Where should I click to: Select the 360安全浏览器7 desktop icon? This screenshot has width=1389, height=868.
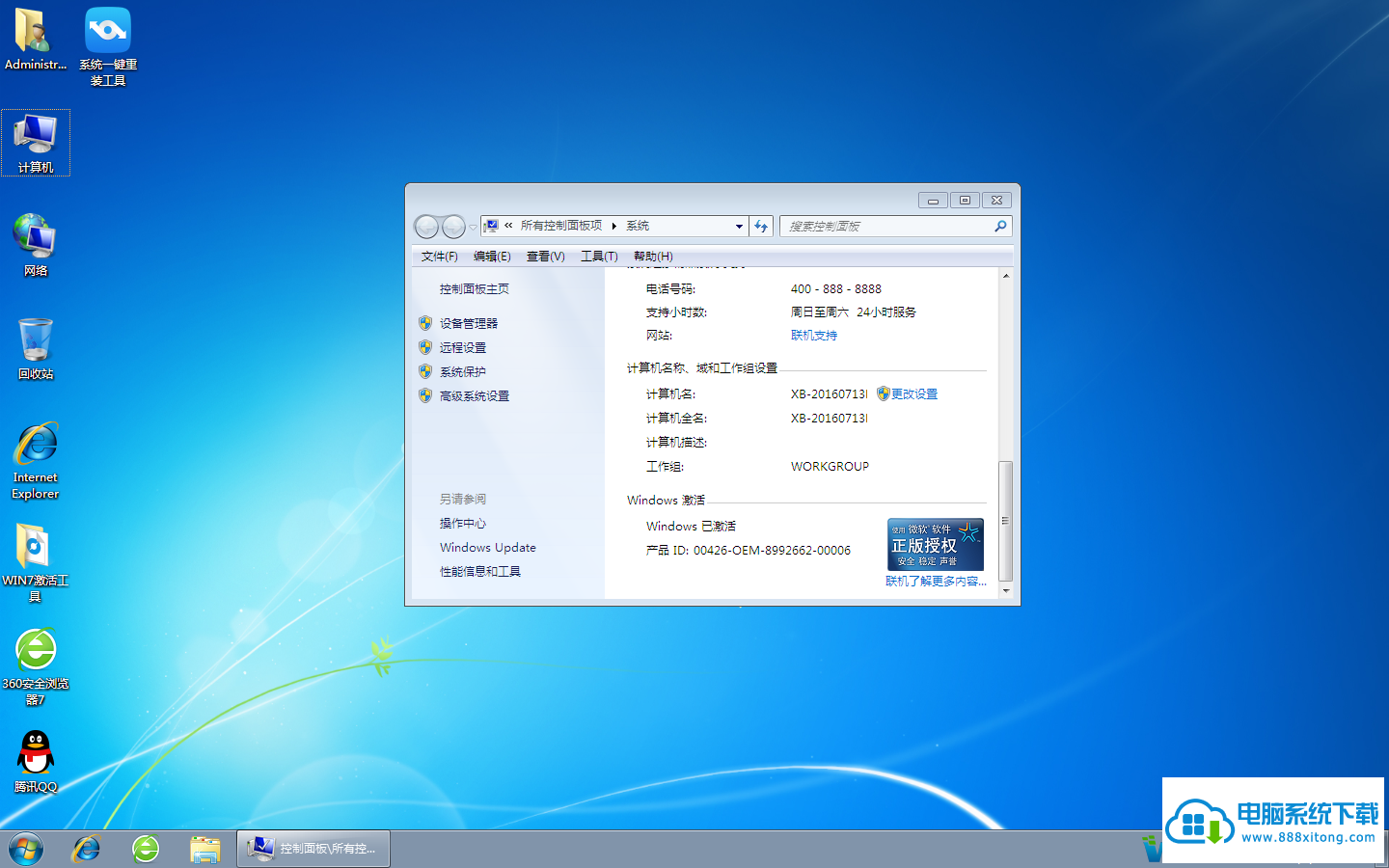36,666
